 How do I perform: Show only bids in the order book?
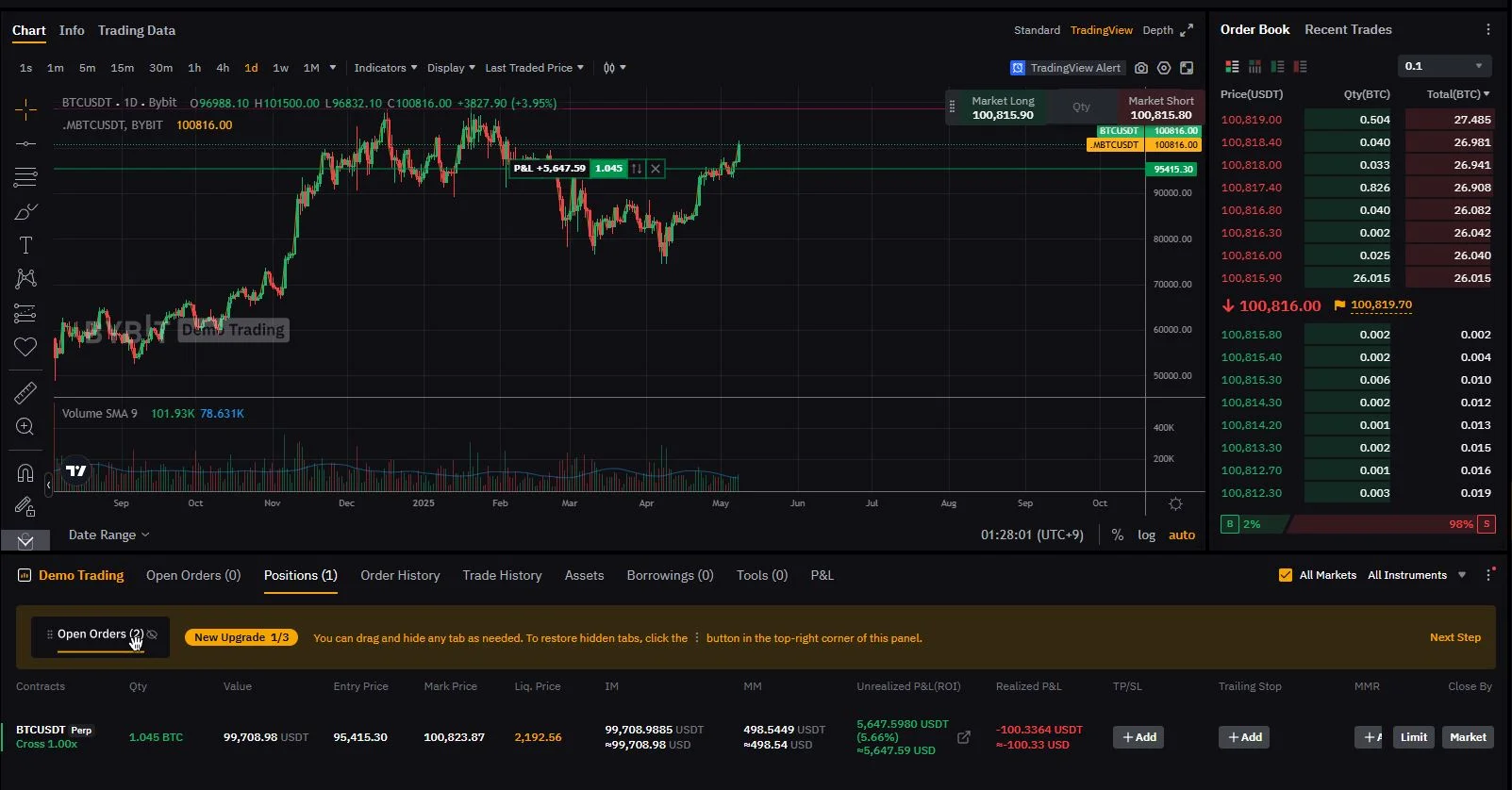coord(1277,66)
